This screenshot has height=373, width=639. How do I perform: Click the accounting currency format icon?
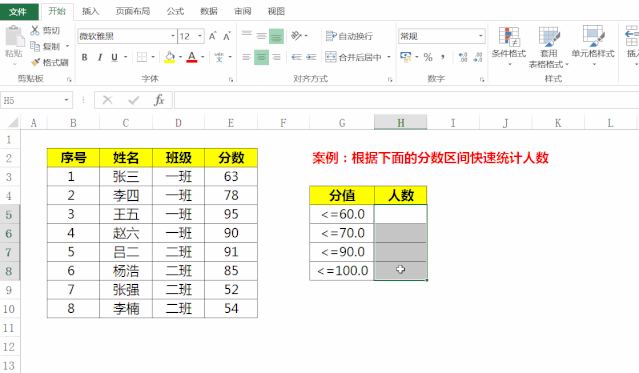click(x=406, y=57)
